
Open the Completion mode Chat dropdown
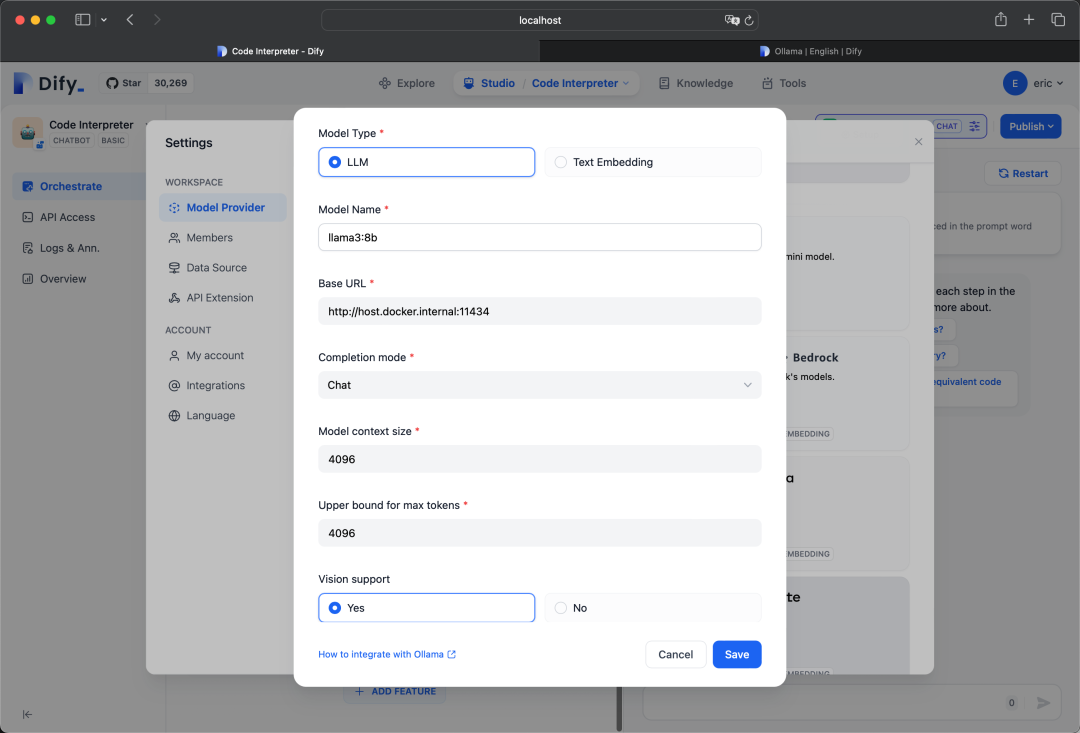(539, 385)
